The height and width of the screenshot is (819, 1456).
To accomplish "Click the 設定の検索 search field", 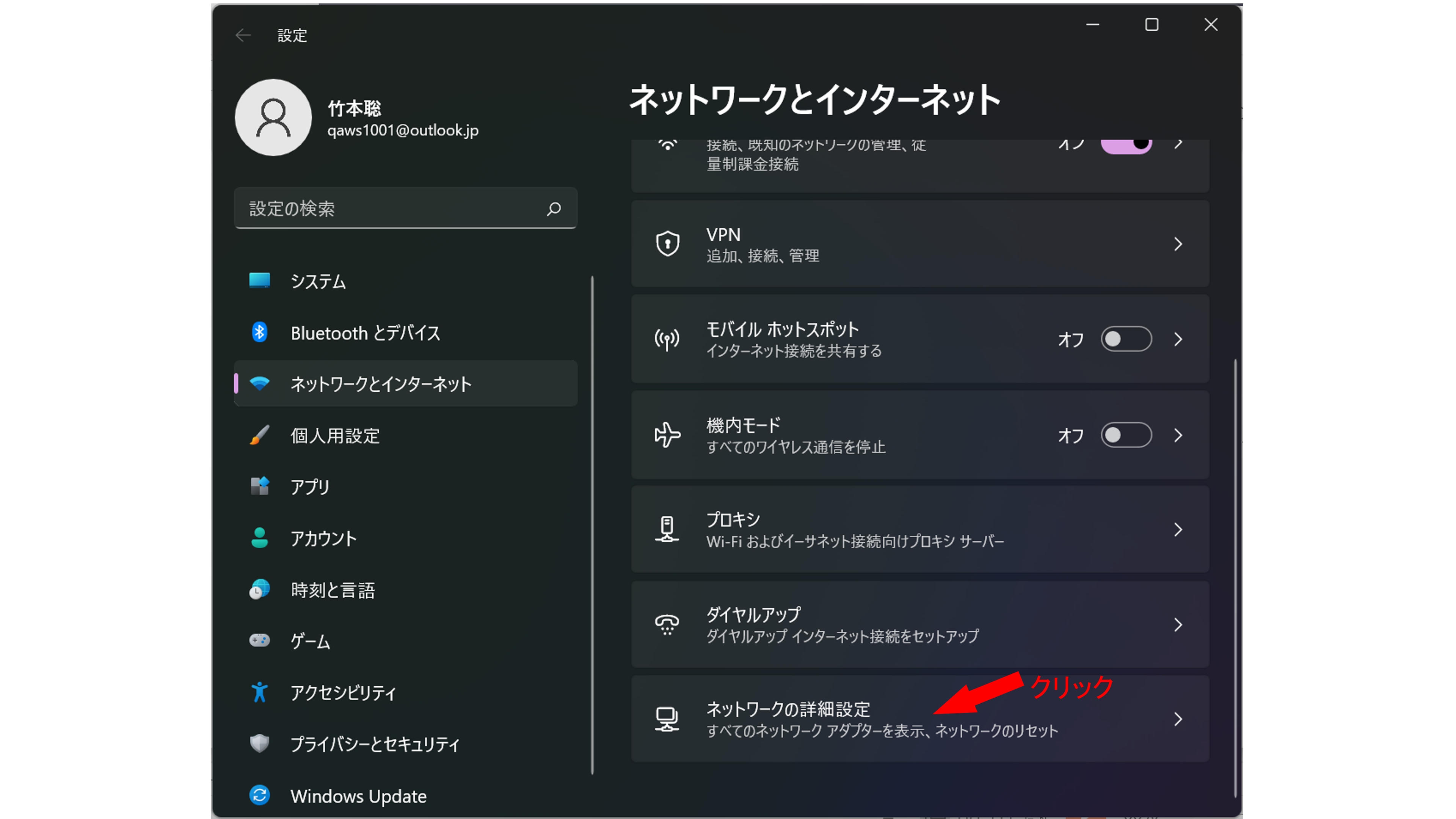I will click(390, 209).
